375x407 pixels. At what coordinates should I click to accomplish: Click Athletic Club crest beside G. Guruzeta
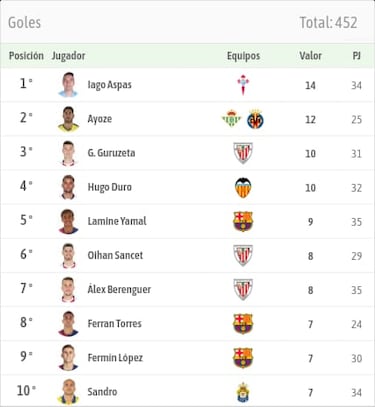point(243,153)
